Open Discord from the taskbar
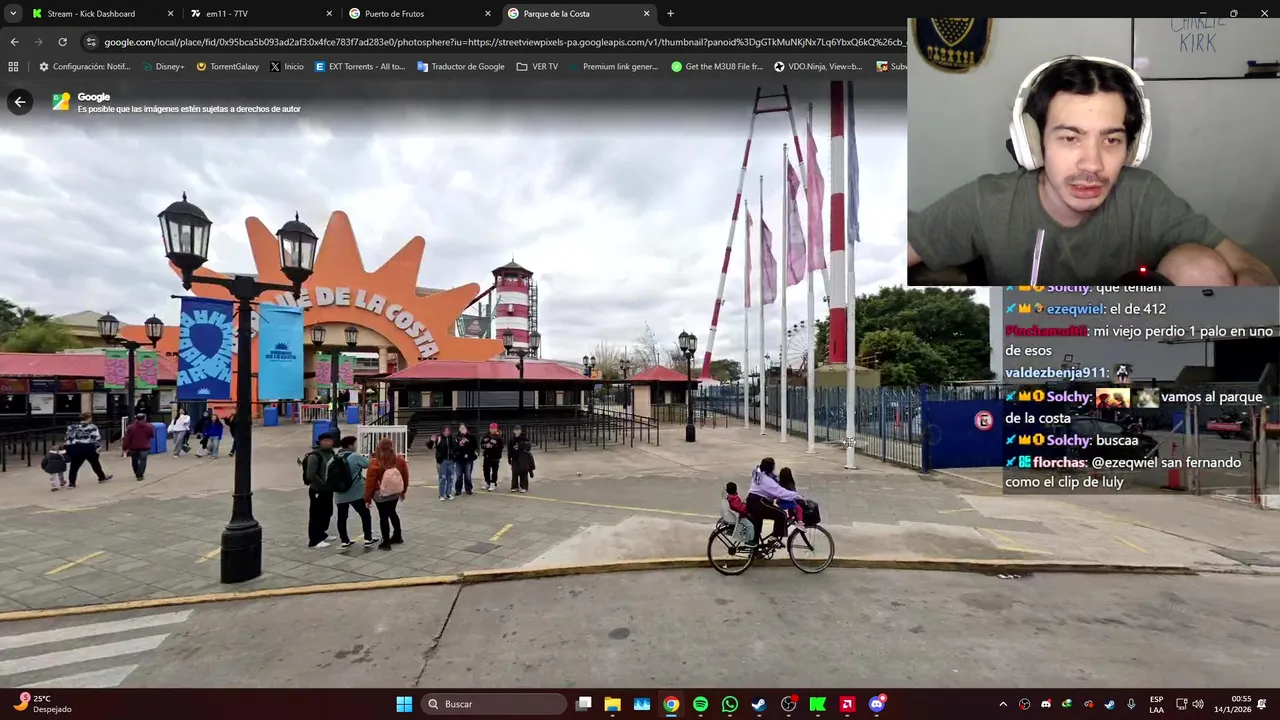 877,704
